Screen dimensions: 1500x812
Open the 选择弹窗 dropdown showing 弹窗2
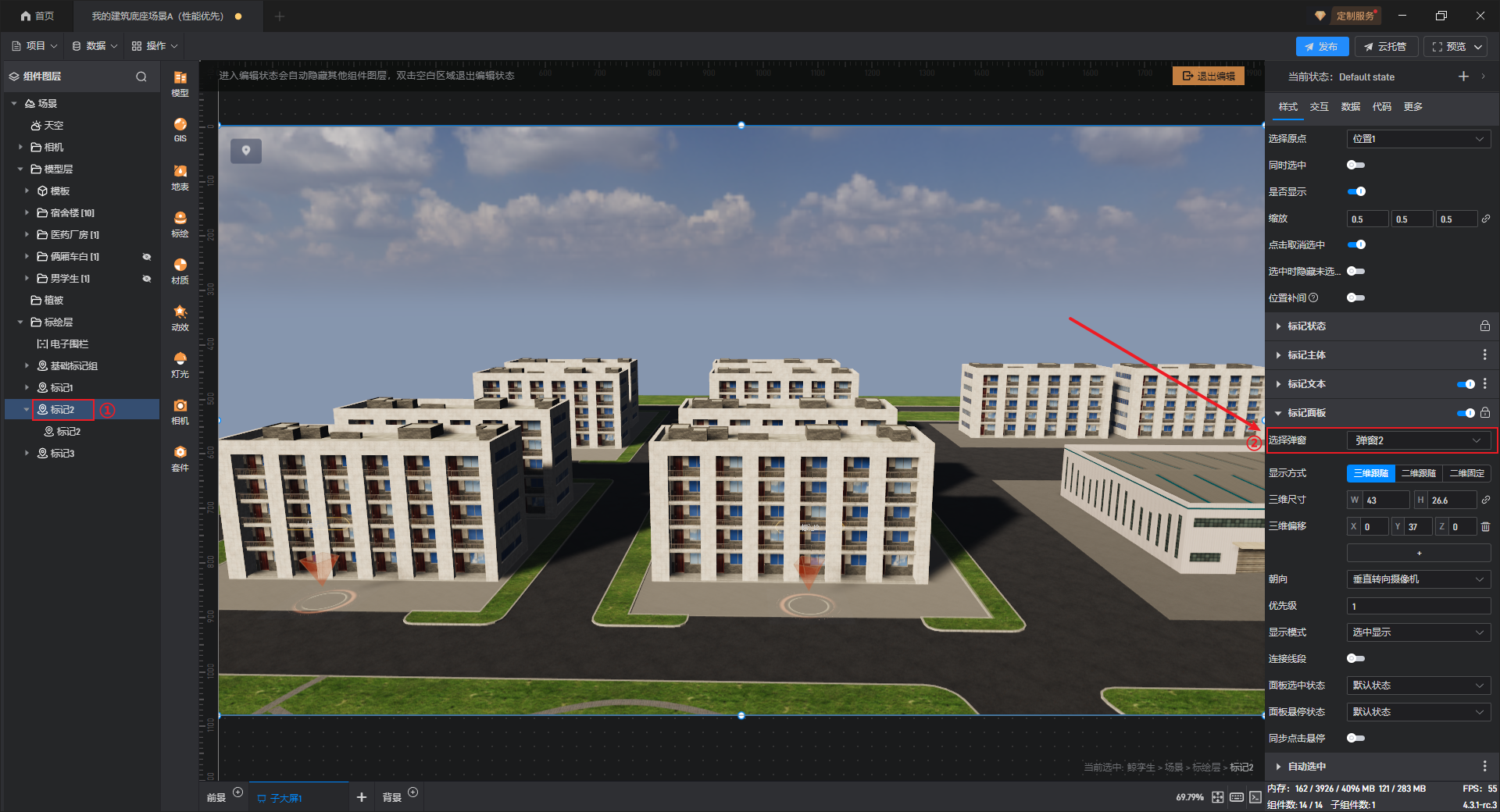(1419, 440)
